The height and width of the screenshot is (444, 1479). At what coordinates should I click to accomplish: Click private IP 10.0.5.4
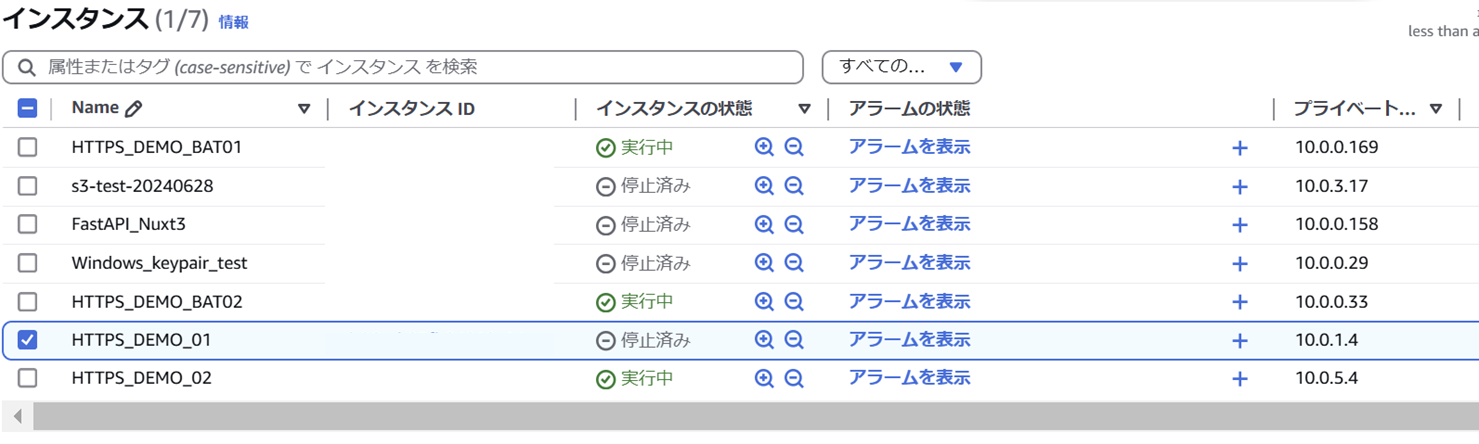click(x=1326, y=378)
